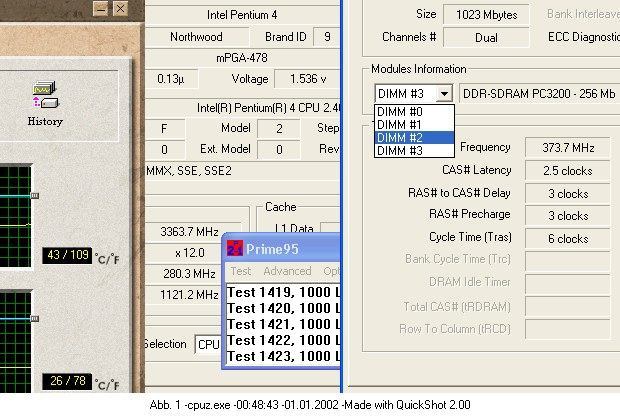Click the upper temperature graph slider handle
This screenshot has width=620, height=416.
tap(35, 196)
